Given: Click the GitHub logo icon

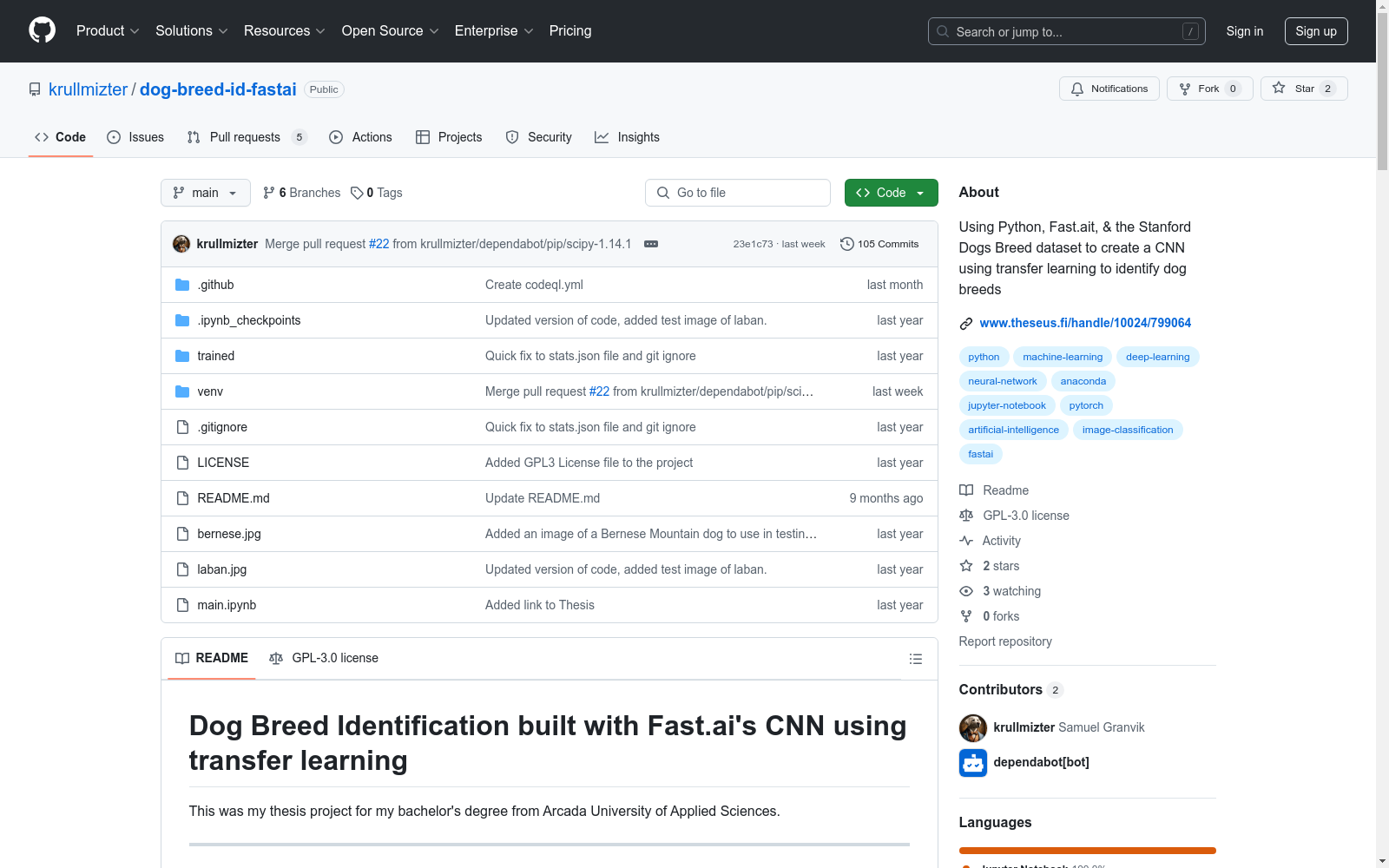Looking at the screenshot, I should [42, 30].
